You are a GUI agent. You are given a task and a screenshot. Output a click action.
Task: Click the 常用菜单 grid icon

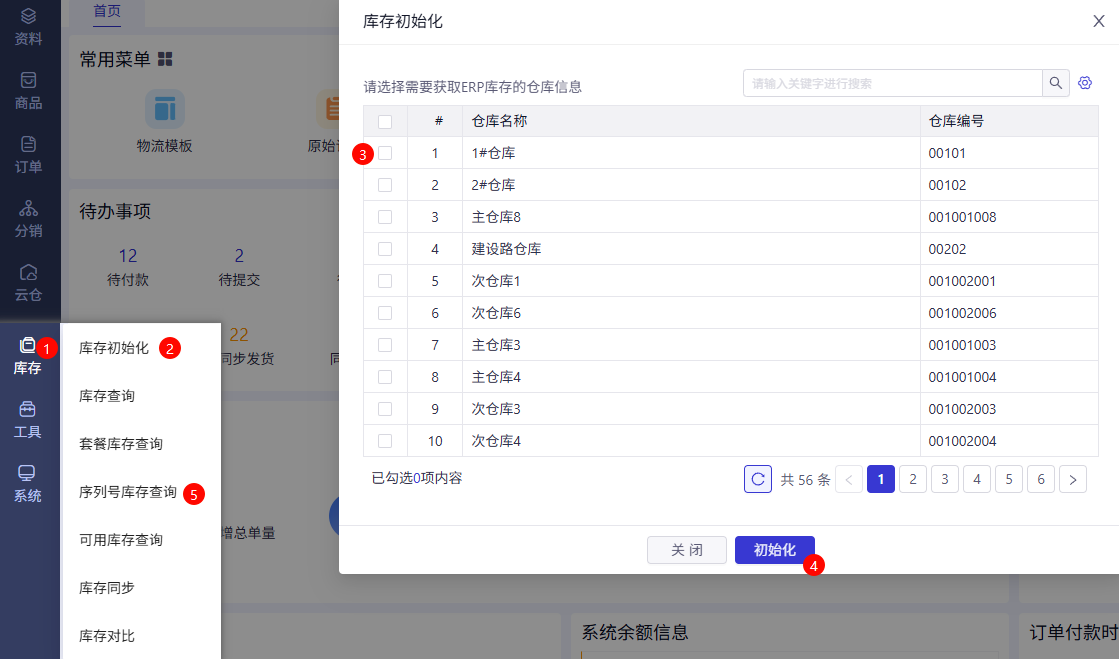click(165, 59)
